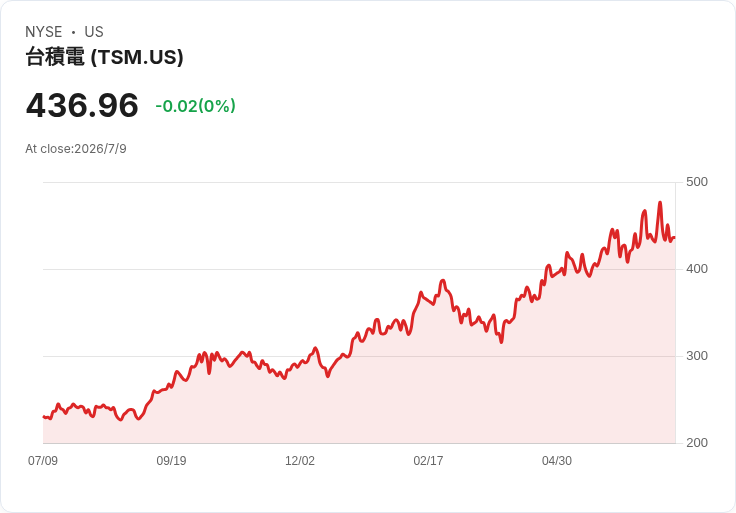The width and height of the screenshot is (736, 513).
Task: Click the 500 y-axis price label
Action: 697,182
